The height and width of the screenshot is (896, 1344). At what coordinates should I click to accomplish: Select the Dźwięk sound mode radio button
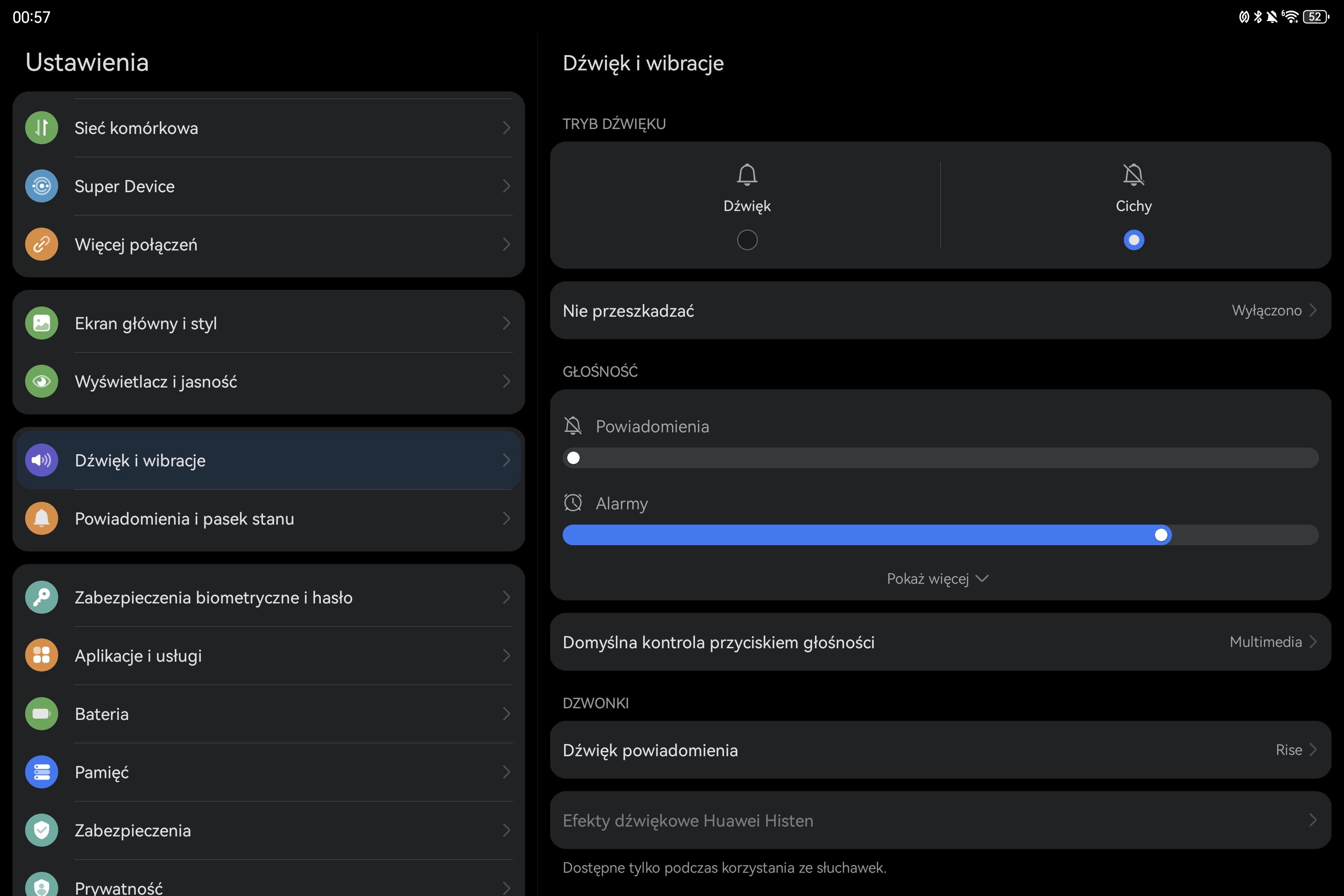pyautogui.click(x=747, y=240)
